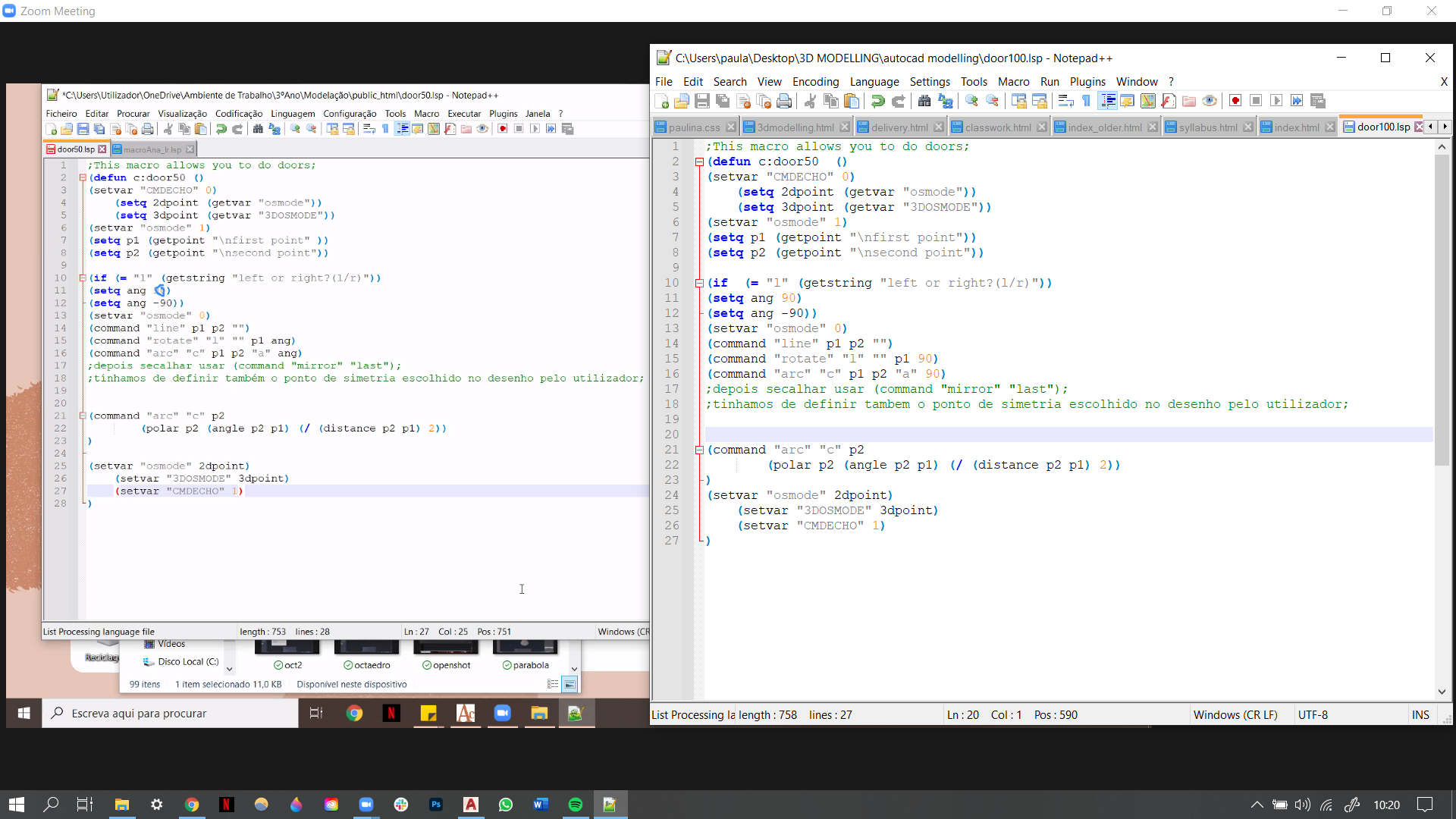Toggle Monitoring eye icon in door100 Notepad++ toolbar

pos(1210,101)
